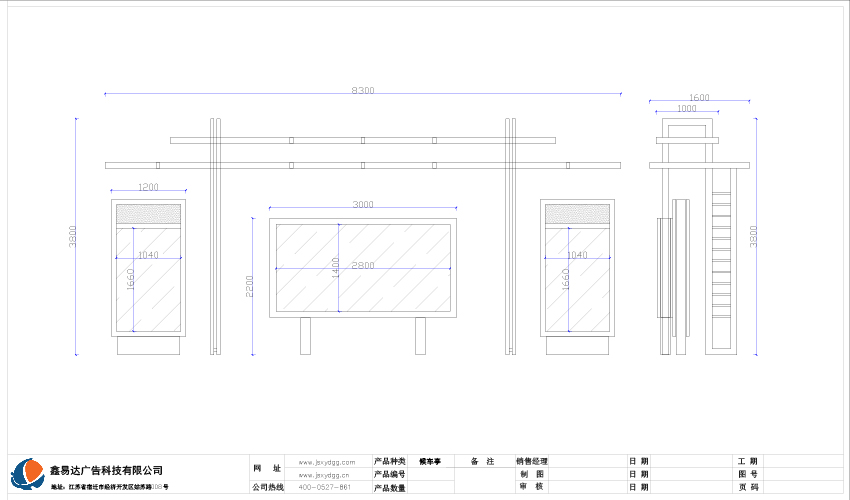Click 日期 label in 销售经理 row
The image size is (850, 500).
(639, 461)
